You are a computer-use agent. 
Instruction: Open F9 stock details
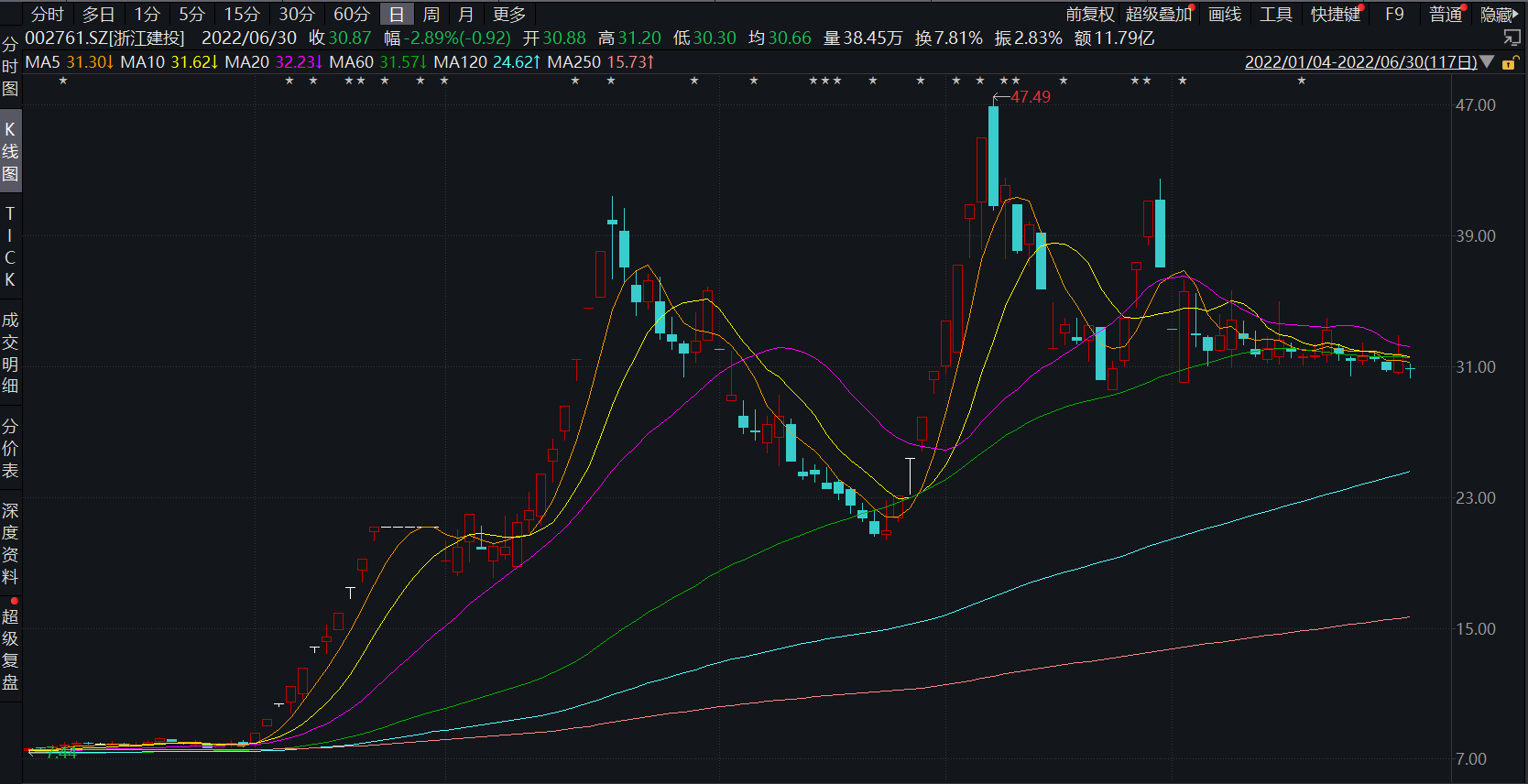click(1394, 14)
